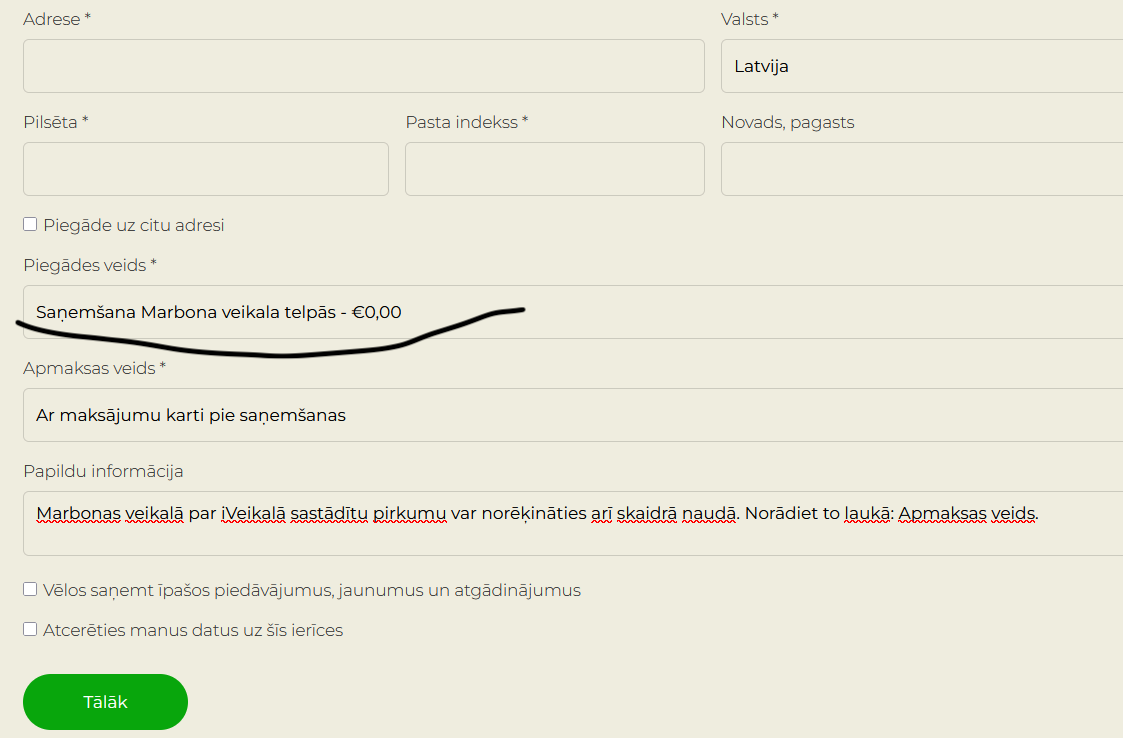Check Atcerēties manus datus uz šīs ierīces

pos(30,629)
